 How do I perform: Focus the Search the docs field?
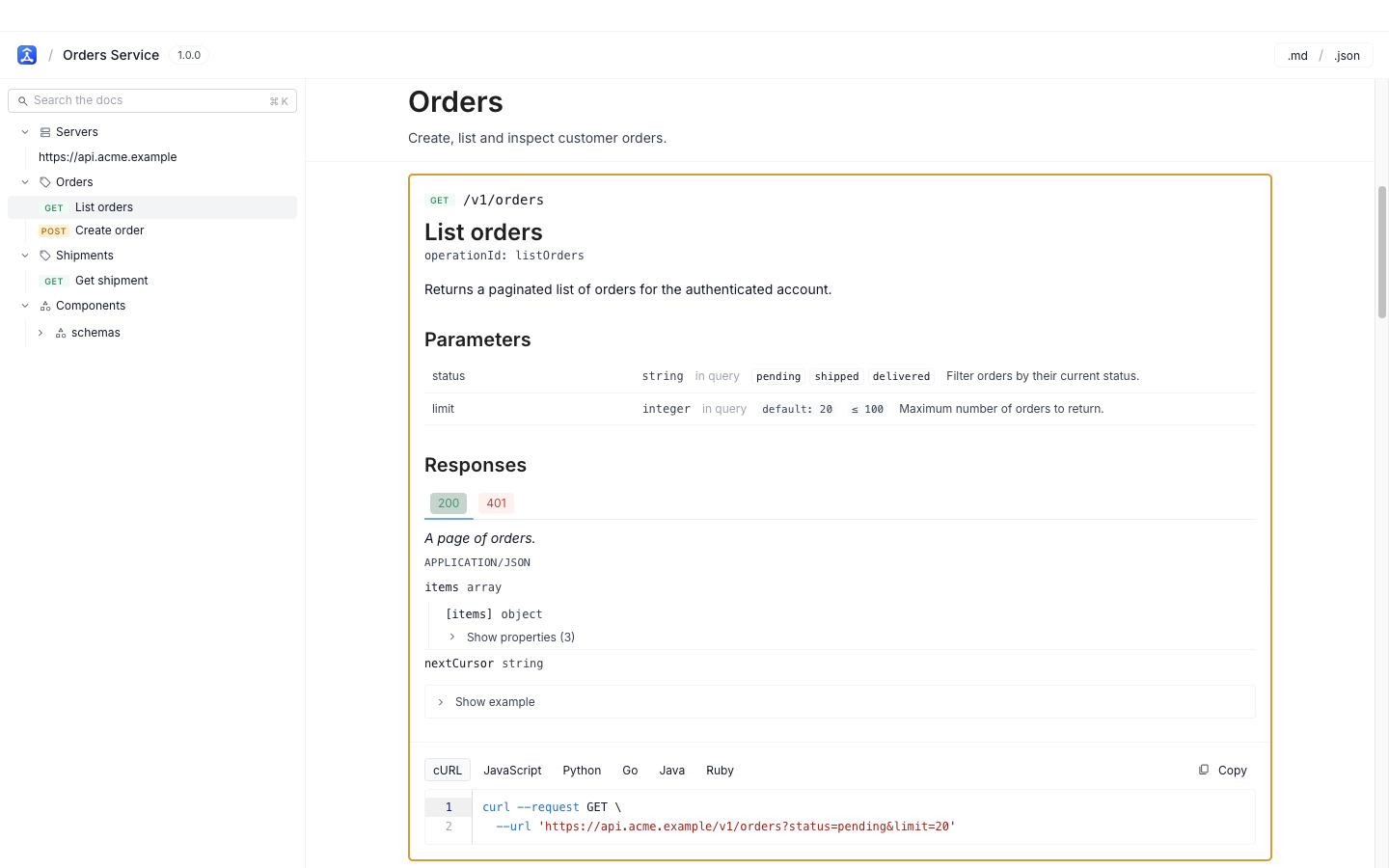(x=152, y=100)
